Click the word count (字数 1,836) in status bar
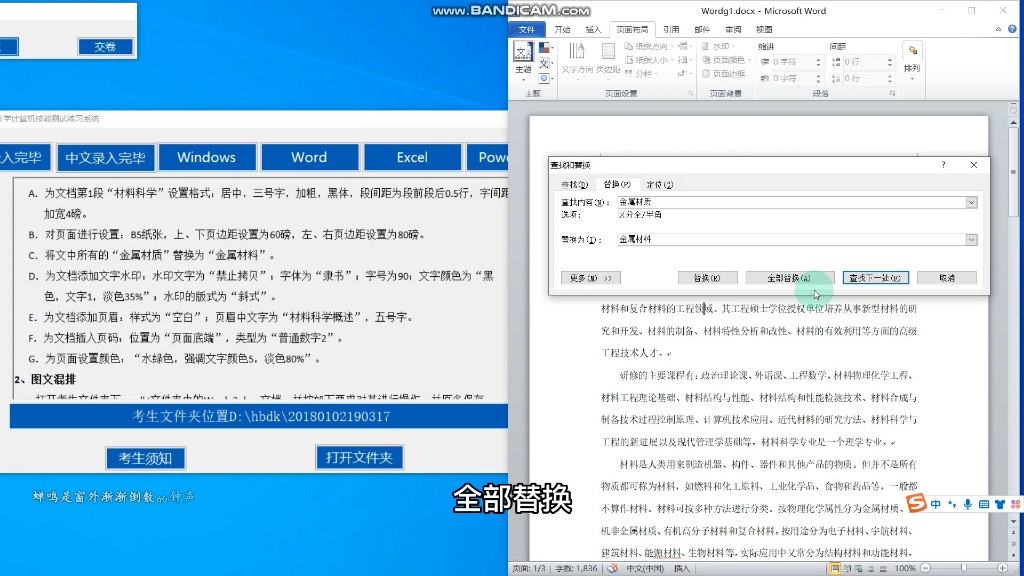 click(576, 567)
